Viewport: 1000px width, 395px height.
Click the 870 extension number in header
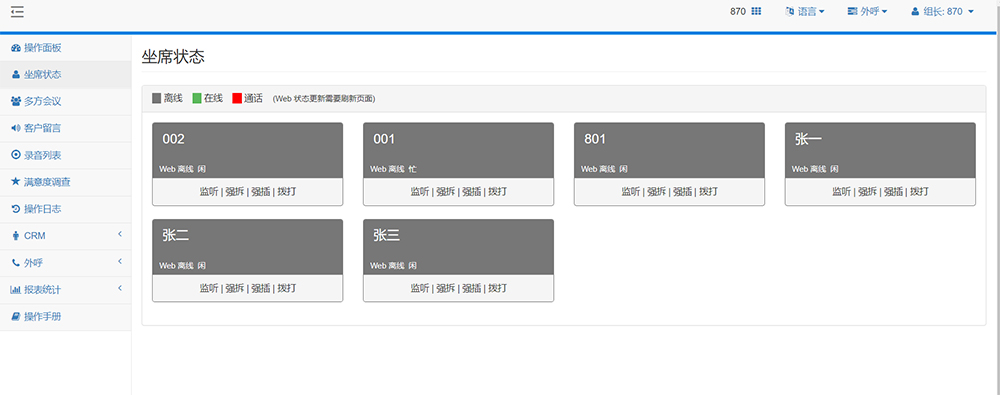(x=738, y=11)
